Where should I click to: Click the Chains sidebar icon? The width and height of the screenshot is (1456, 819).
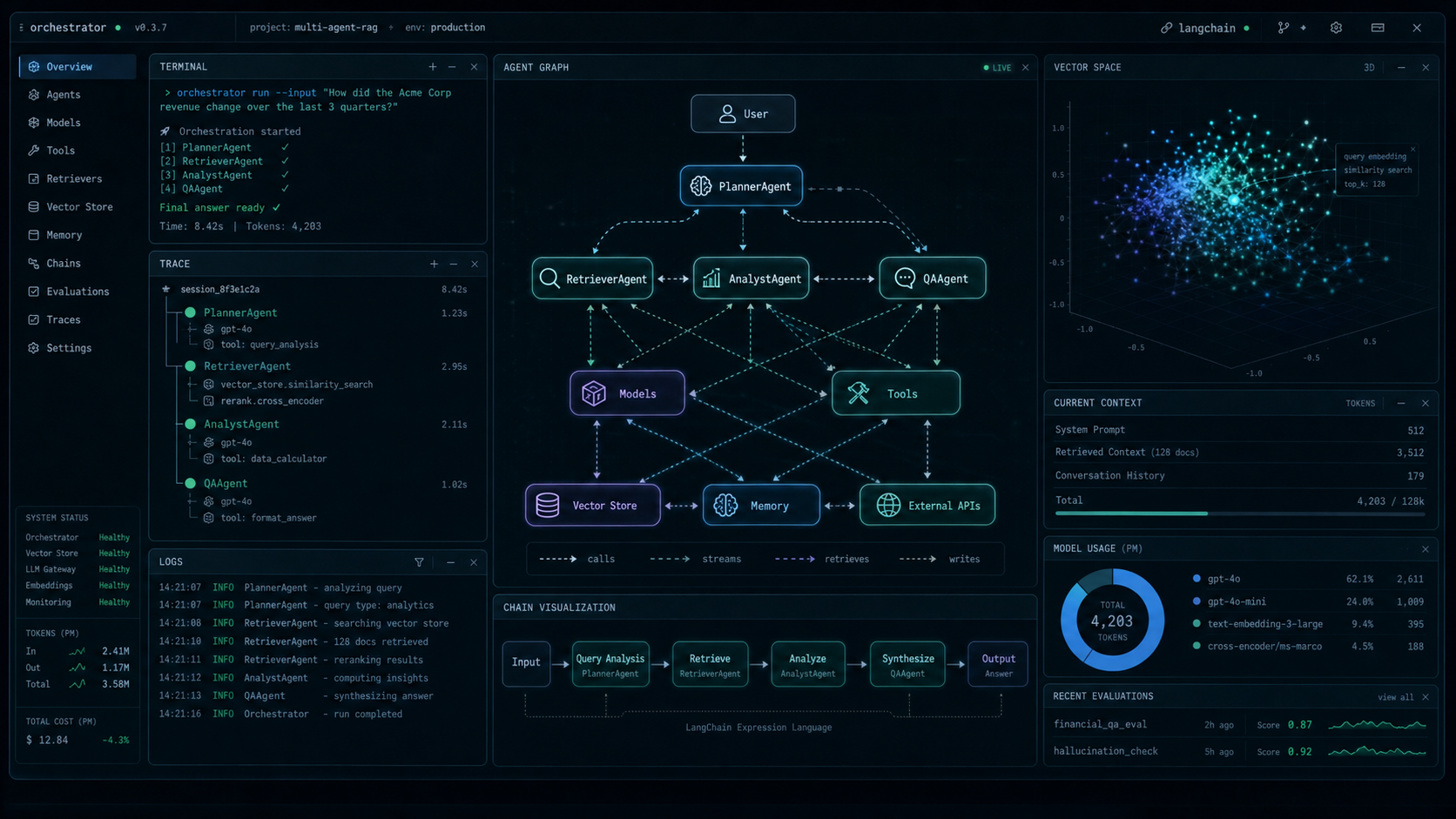coord(34,263)
